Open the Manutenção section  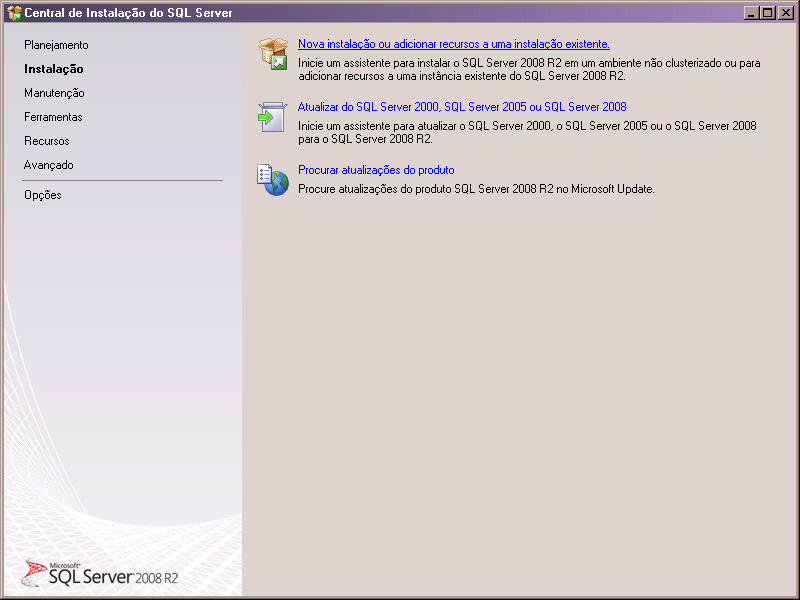[54, 93]
